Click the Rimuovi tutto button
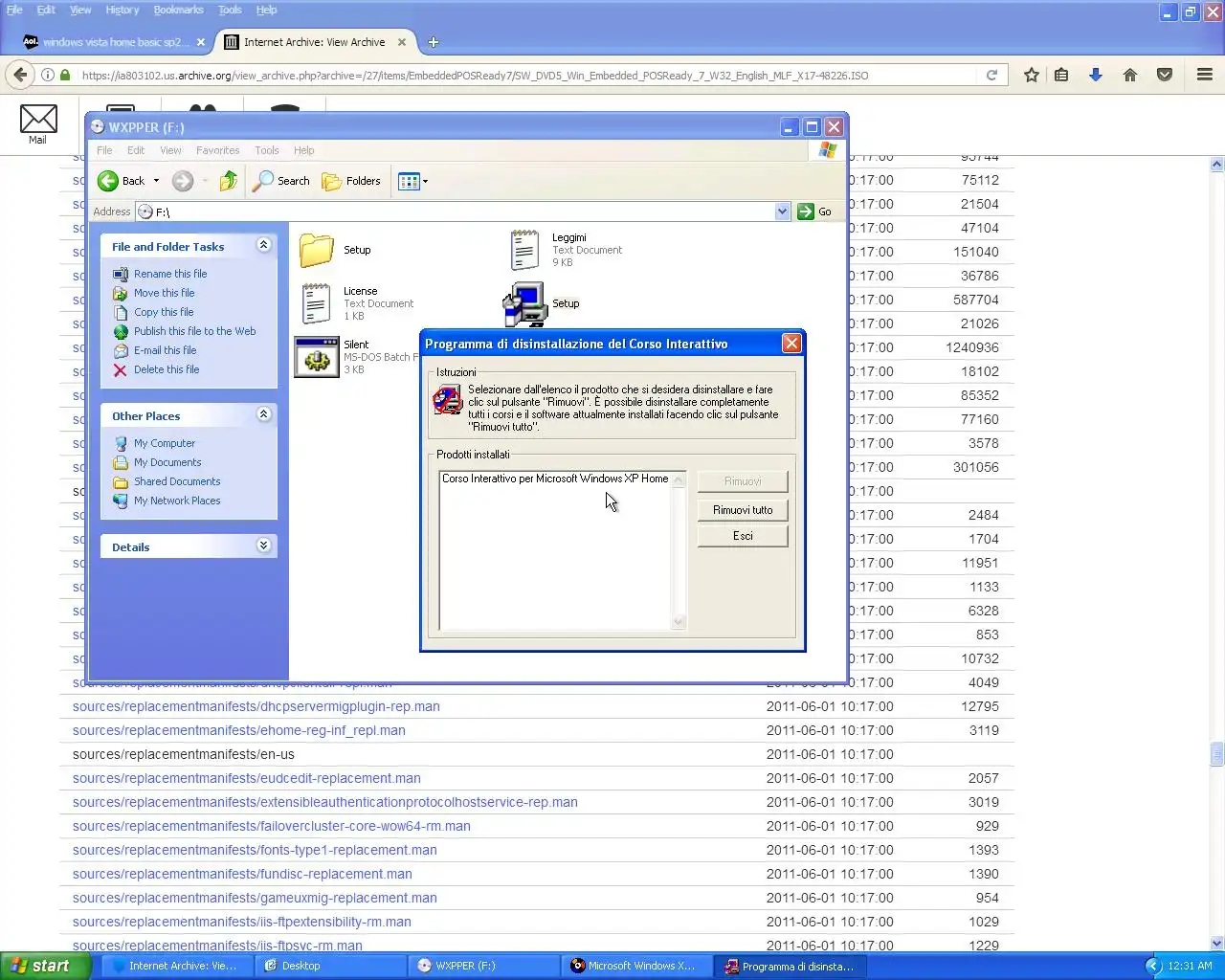This screenshot has width=1225, height=980. pos(743,510)
